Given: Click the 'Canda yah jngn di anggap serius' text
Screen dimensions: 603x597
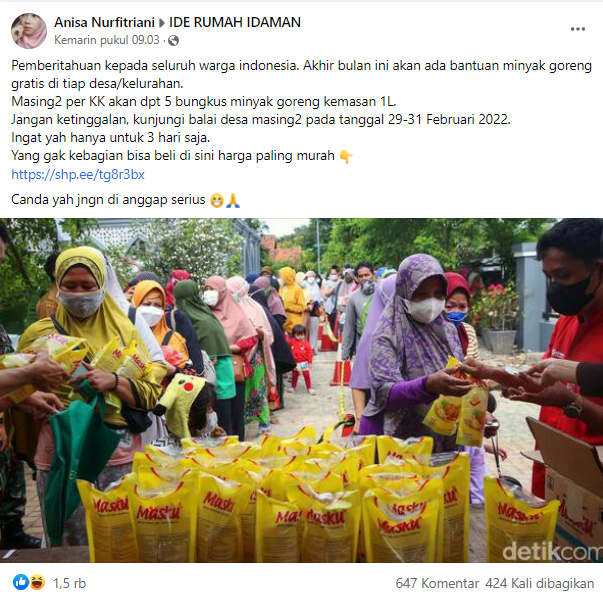Looking at the screenshot, I should [108, 200].
